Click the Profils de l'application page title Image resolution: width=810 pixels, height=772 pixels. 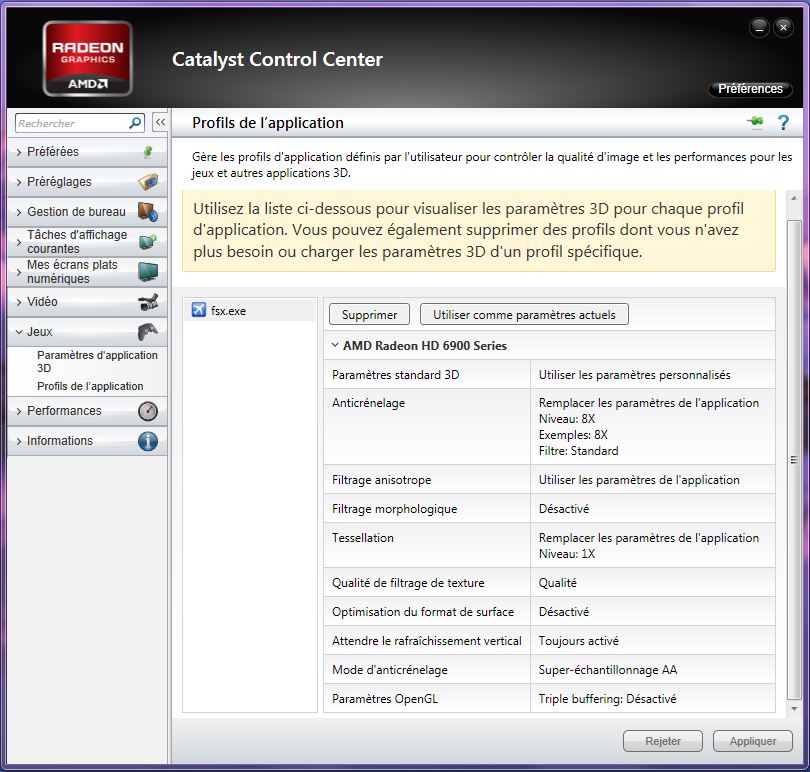click(x=268, y=122)
